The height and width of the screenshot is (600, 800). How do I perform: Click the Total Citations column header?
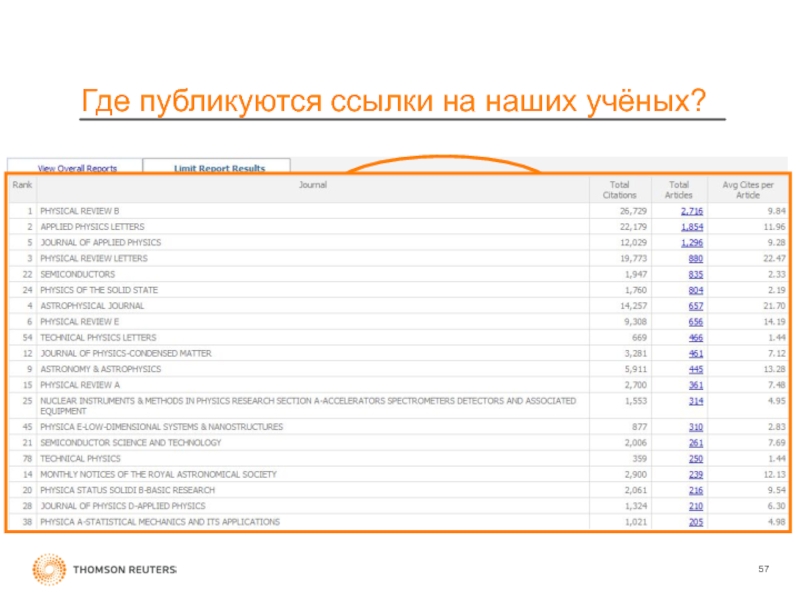pos(619,190)
